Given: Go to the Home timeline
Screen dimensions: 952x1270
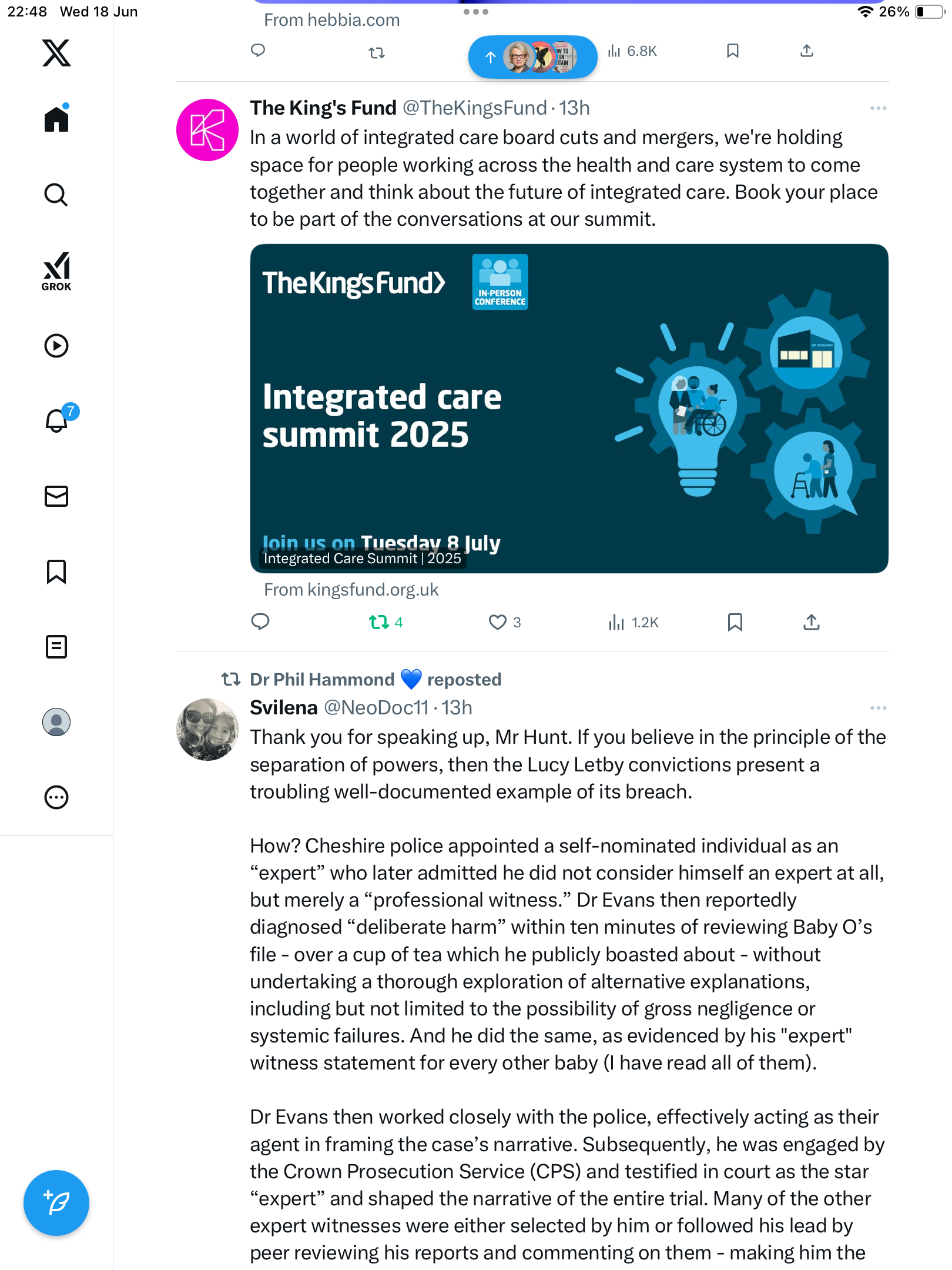Looking at the screenshot, I should 56,119.
